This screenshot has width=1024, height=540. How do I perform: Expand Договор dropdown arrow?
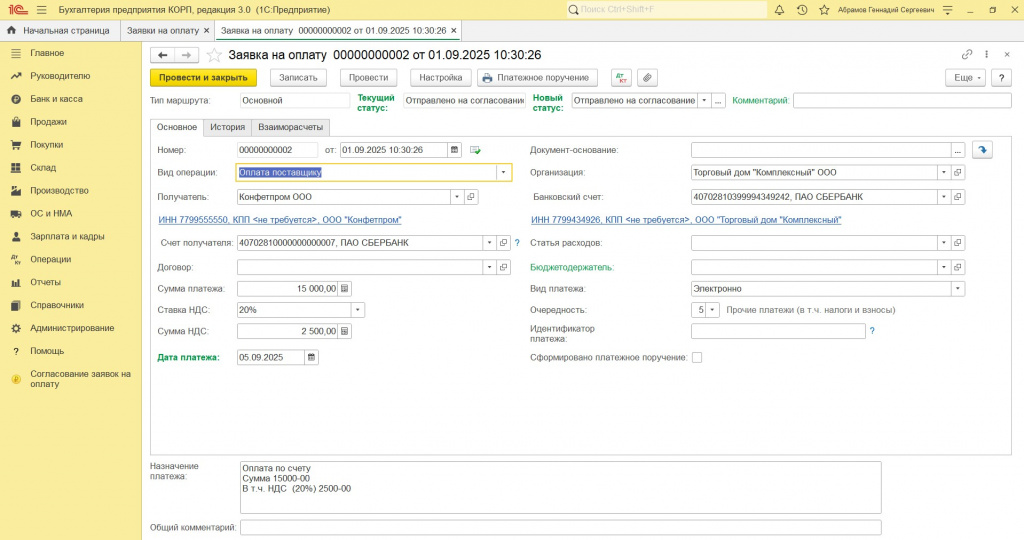tap(489, 267)
